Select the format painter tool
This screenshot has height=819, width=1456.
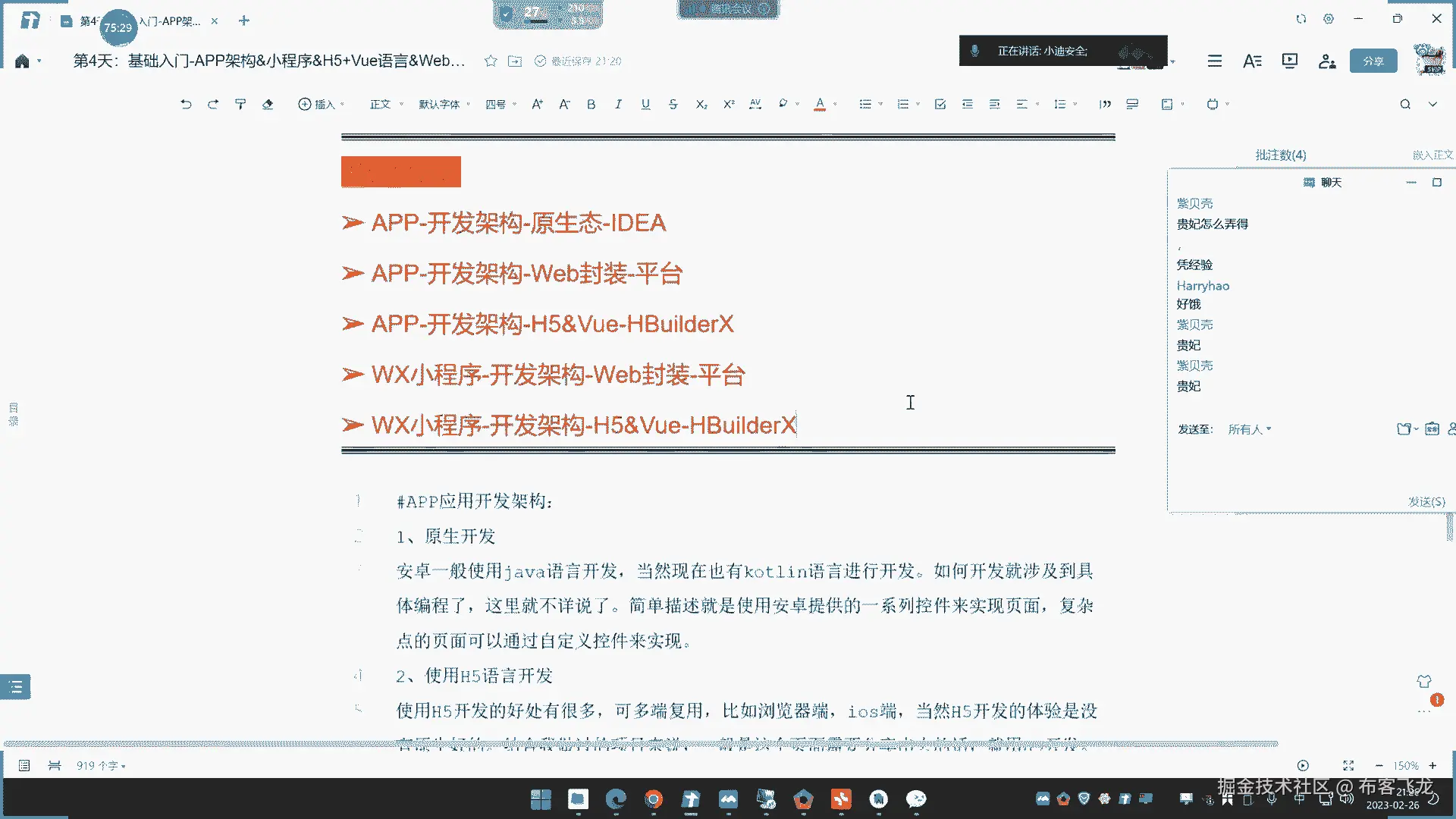[240, 105]
